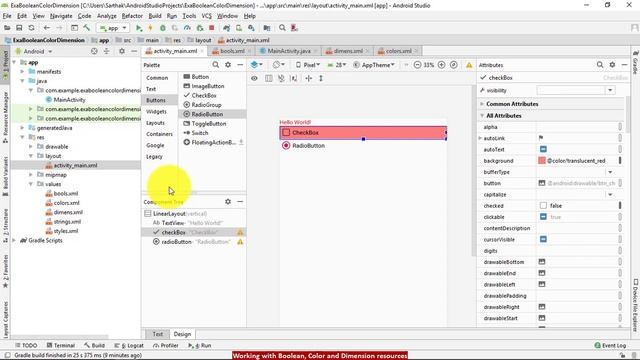
Task: Switch to the Text editor tab
Action: [158, 334]
